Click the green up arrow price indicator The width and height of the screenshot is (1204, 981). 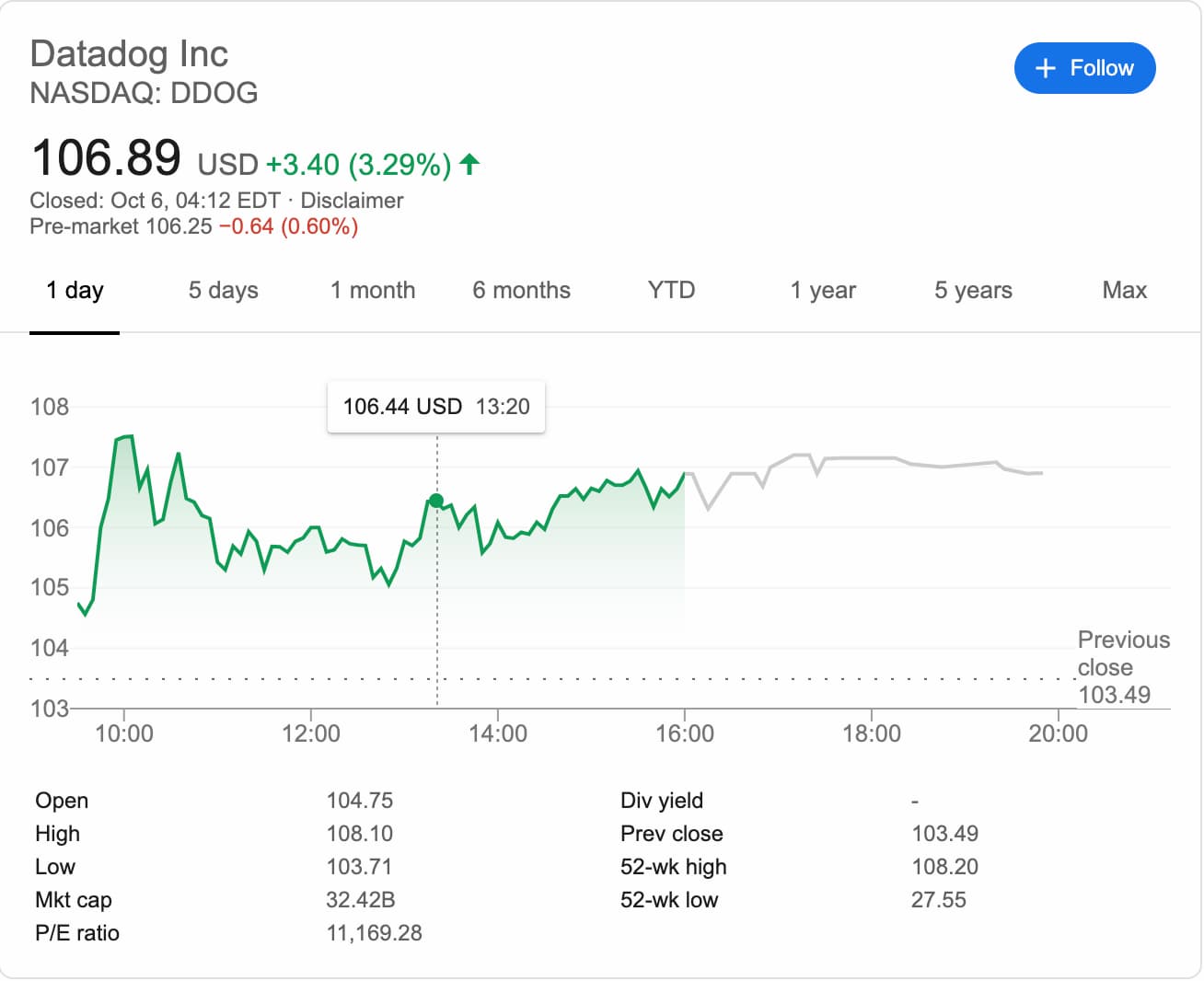469,165
